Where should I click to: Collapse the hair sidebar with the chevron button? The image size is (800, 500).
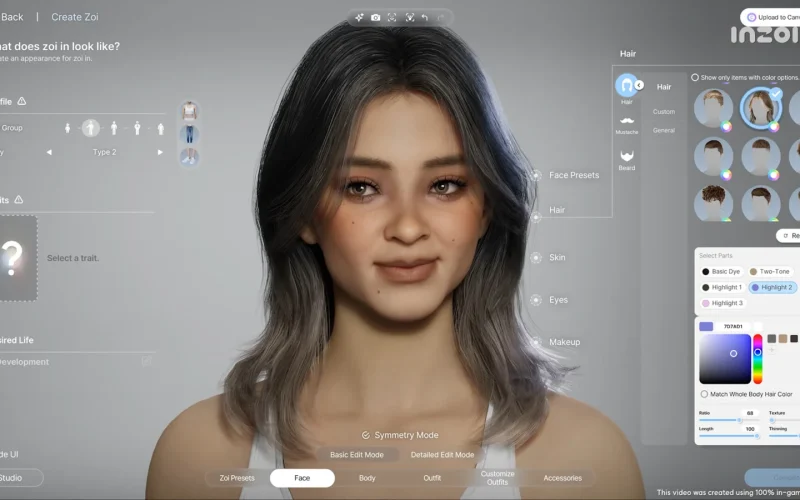(x=639, y=85)
